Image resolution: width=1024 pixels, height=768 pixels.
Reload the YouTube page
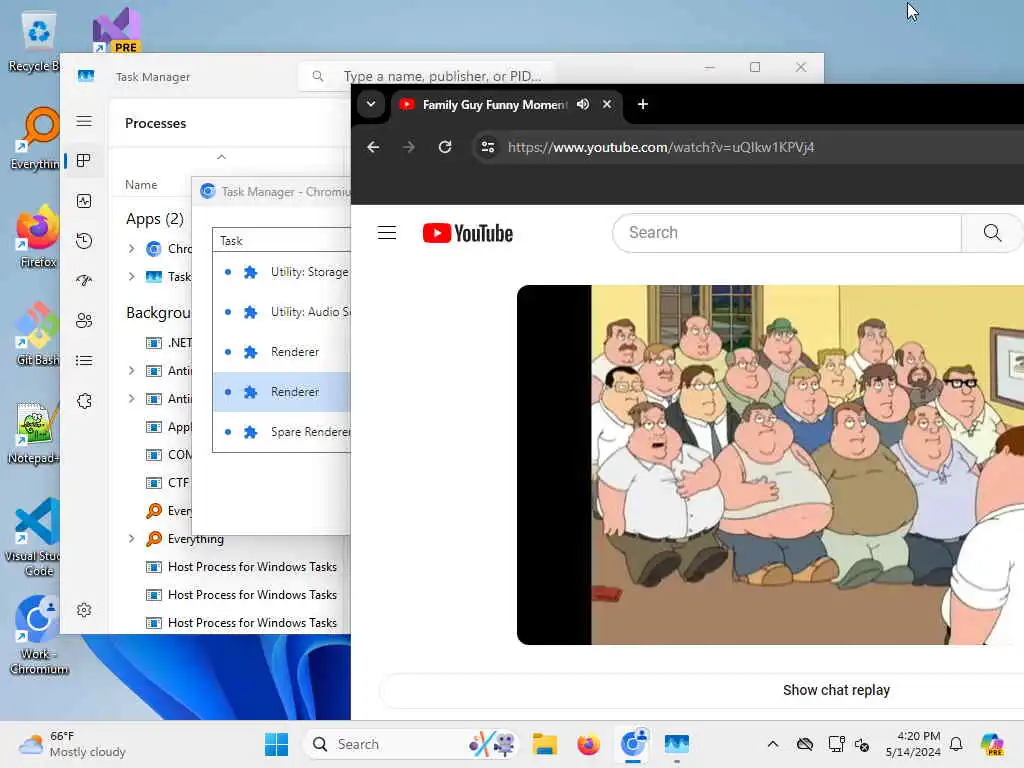pos(445,147)
